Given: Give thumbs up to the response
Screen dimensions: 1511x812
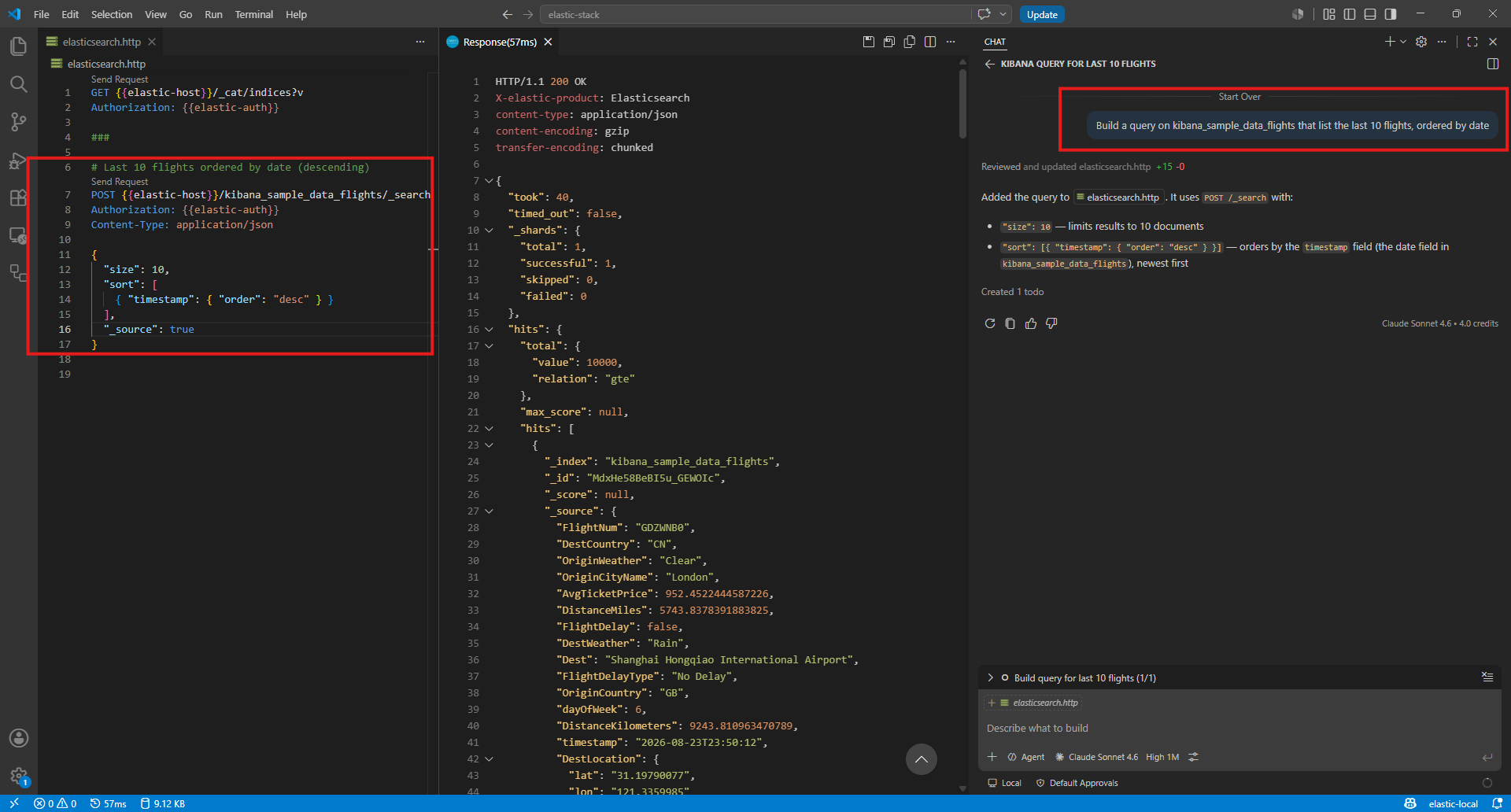Looking at the screenshot, I should [1031, 323].
